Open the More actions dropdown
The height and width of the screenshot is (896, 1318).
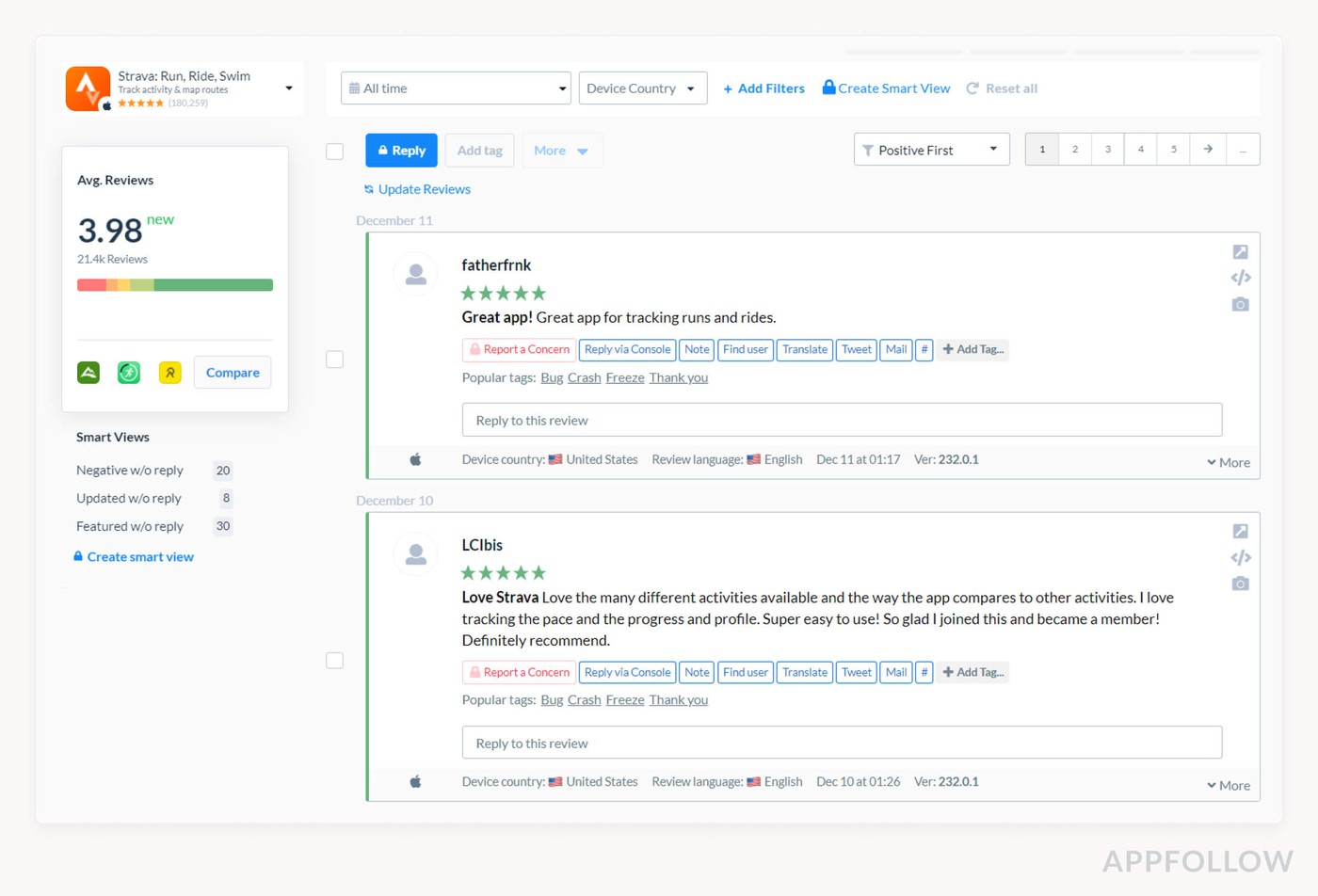[x=562, y=151]
